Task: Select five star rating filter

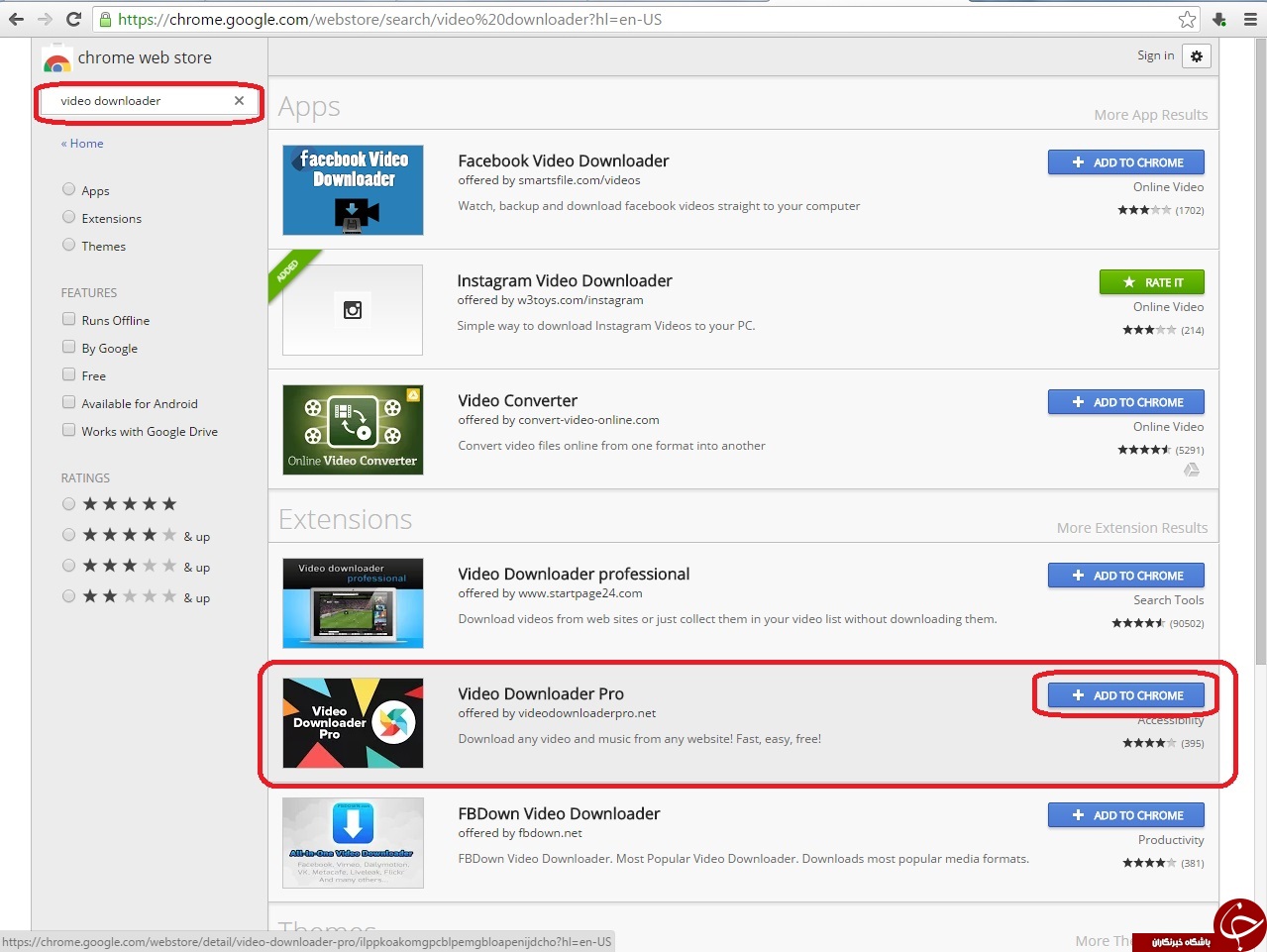Action: click(68, 504)
